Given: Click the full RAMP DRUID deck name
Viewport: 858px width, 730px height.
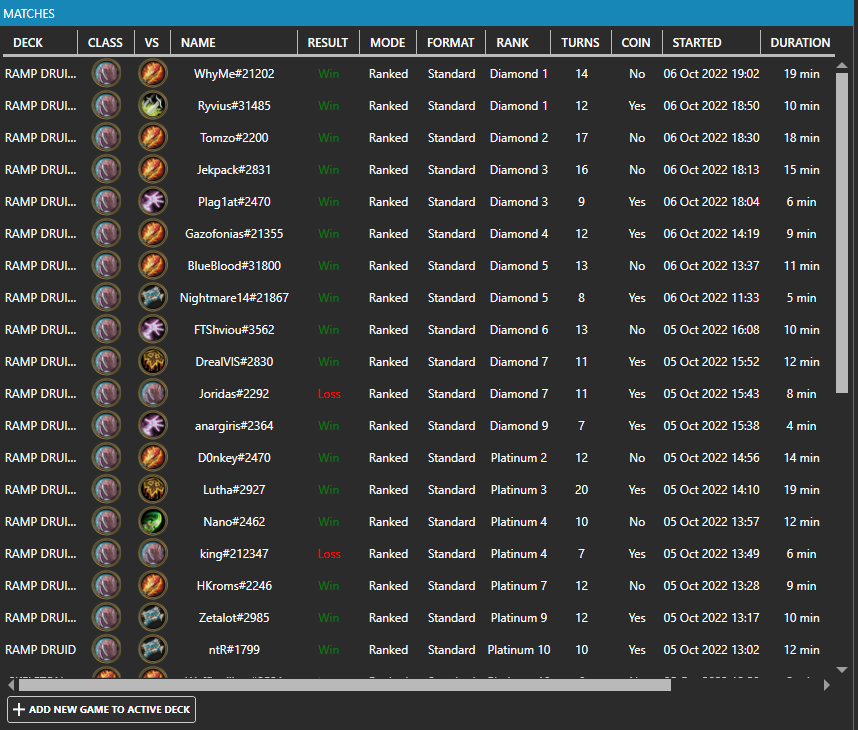Looking at the screenshot, I should point(40,650).
